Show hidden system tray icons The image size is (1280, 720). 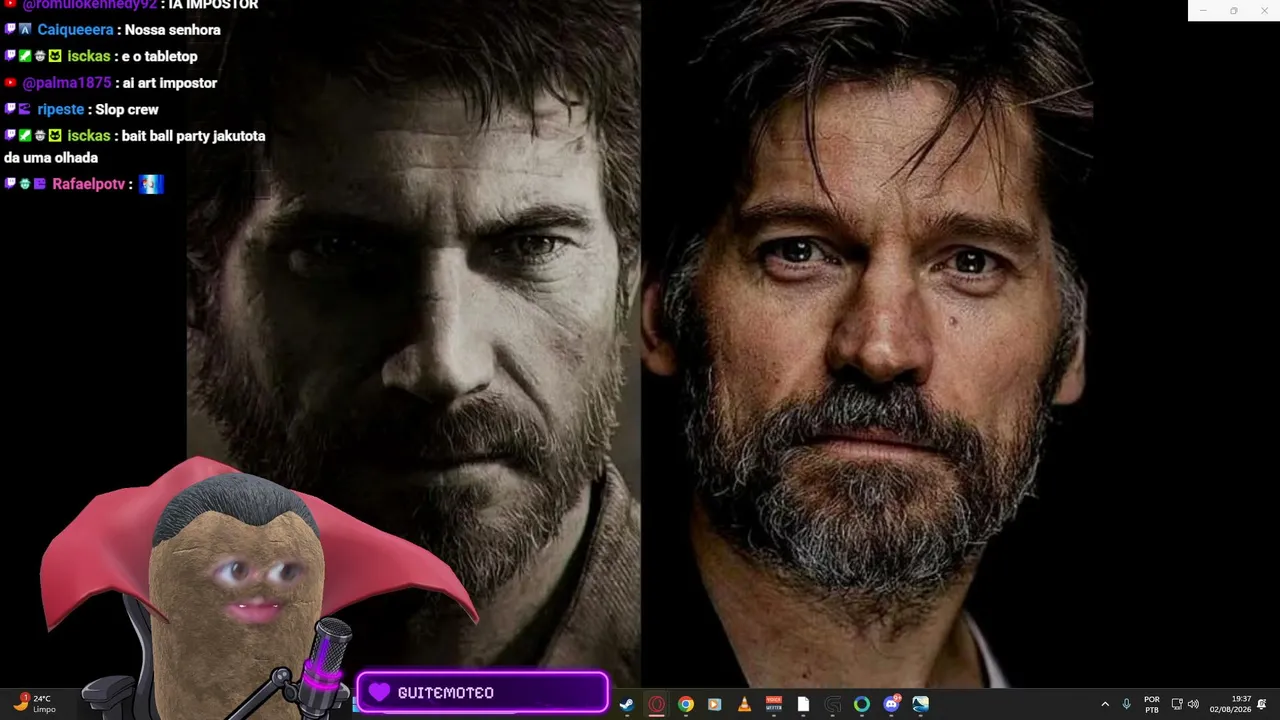1105,705
